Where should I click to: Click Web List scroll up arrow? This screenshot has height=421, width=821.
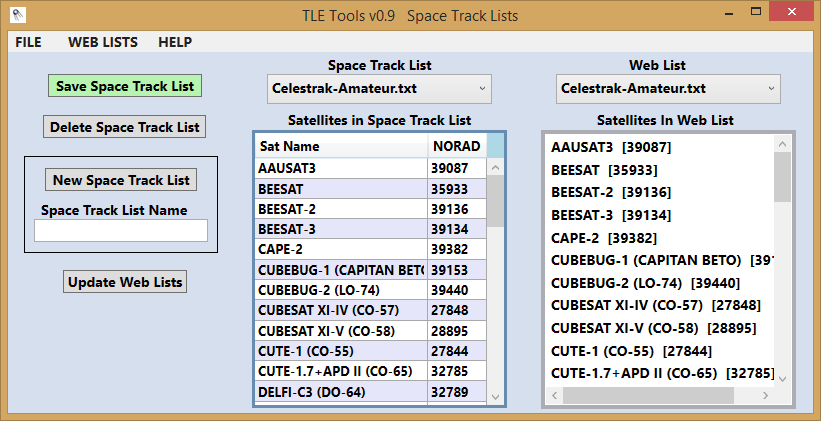783,143
